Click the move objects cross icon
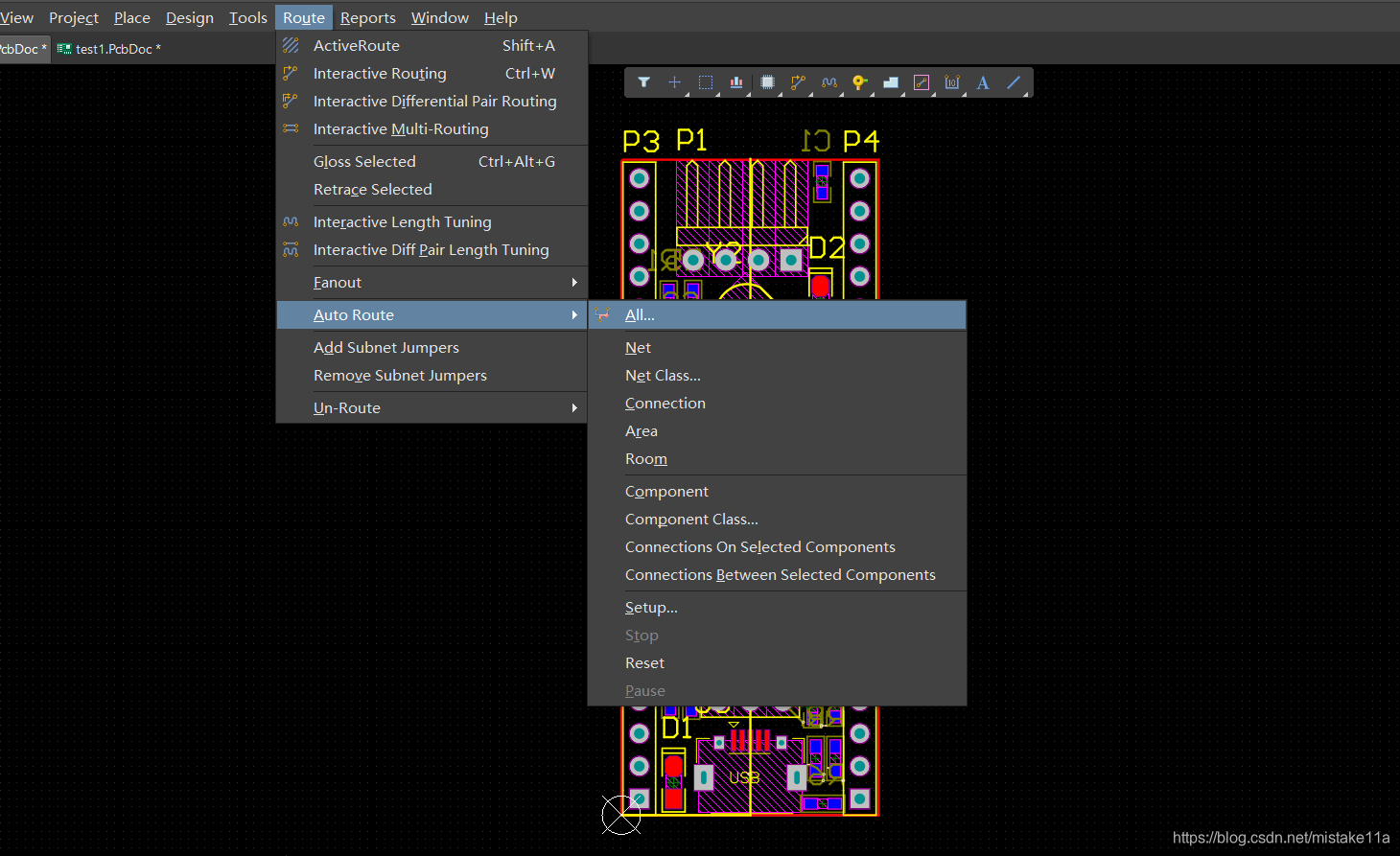 pyautogui.click(x=674, y=82)
